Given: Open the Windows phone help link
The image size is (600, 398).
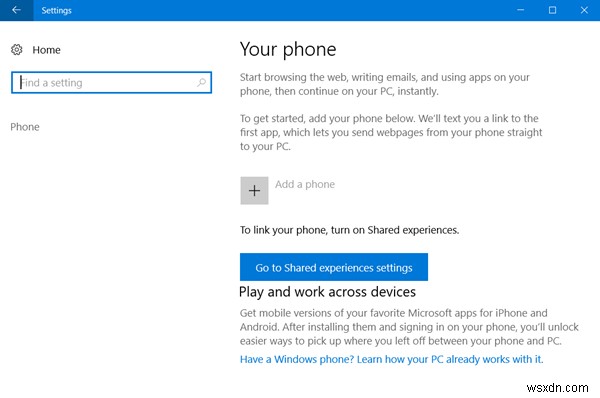Looking at the screenshot, I should click(x=391, y=359).
